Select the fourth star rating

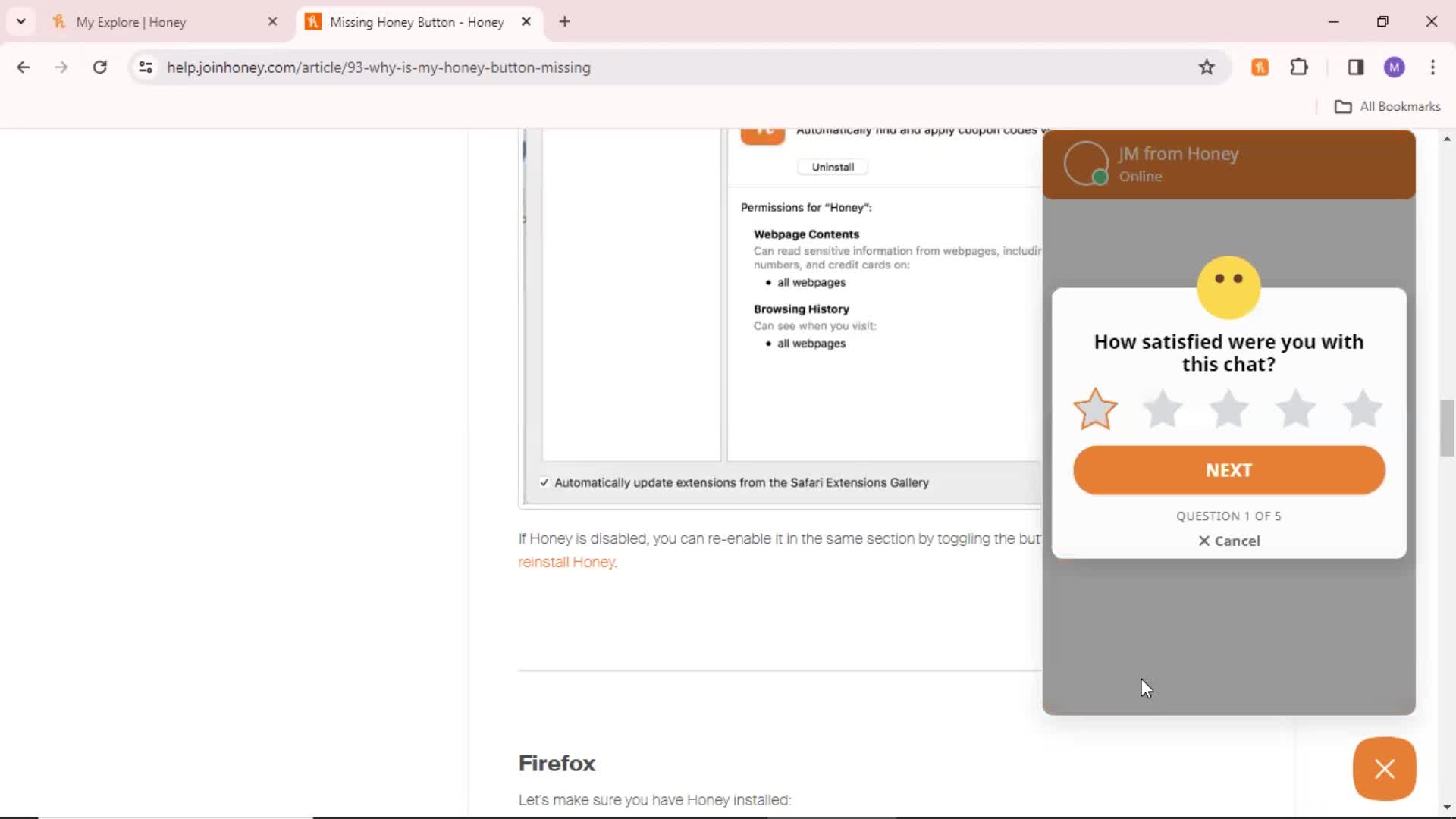pos(1295,409)
